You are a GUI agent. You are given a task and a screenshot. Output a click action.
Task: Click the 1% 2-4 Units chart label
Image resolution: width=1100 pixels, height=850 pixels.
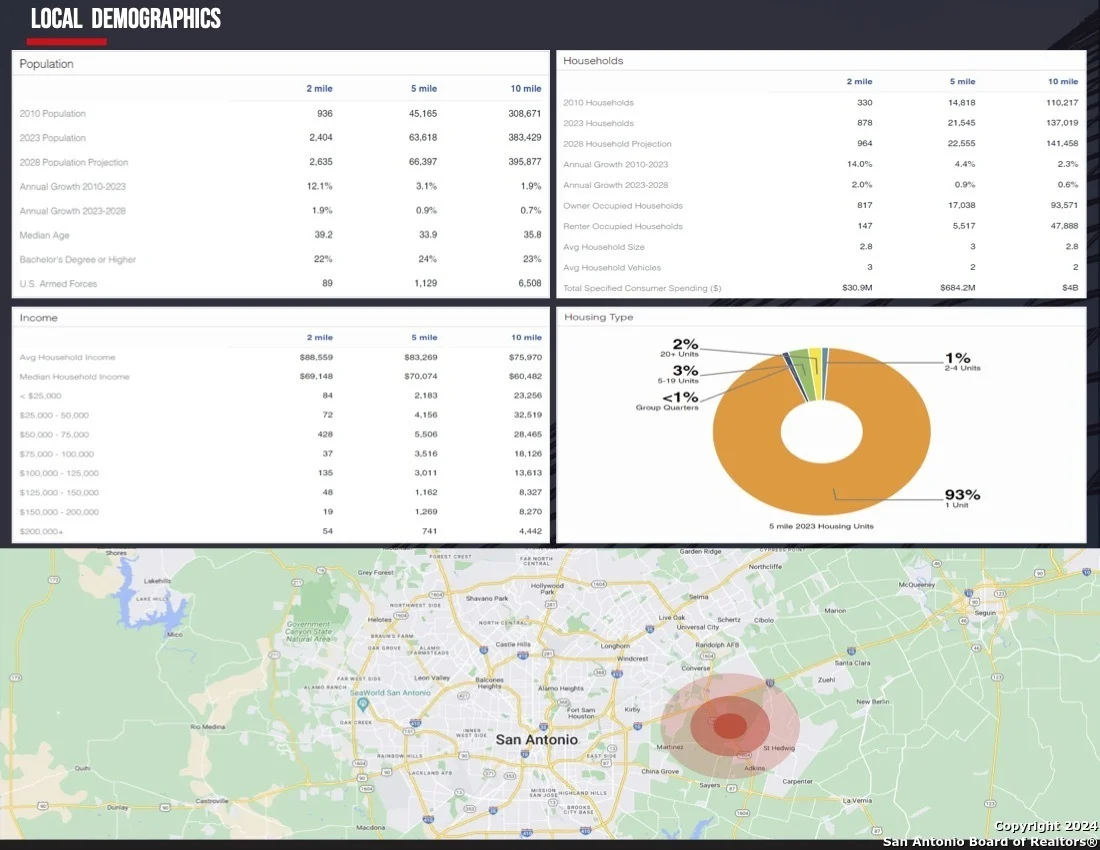[962, 361]
